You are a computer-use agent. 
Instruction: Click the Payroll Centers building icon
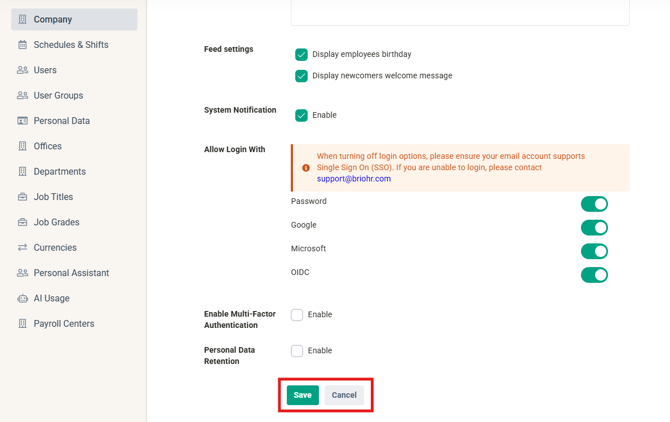click(22, 324)
